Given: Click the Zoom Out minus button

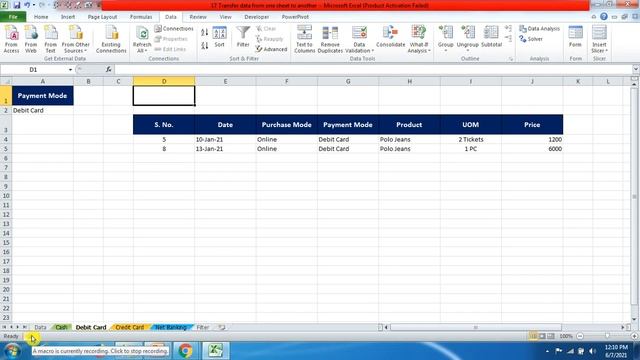Looking at the screenshot, I should pos(580,336).
